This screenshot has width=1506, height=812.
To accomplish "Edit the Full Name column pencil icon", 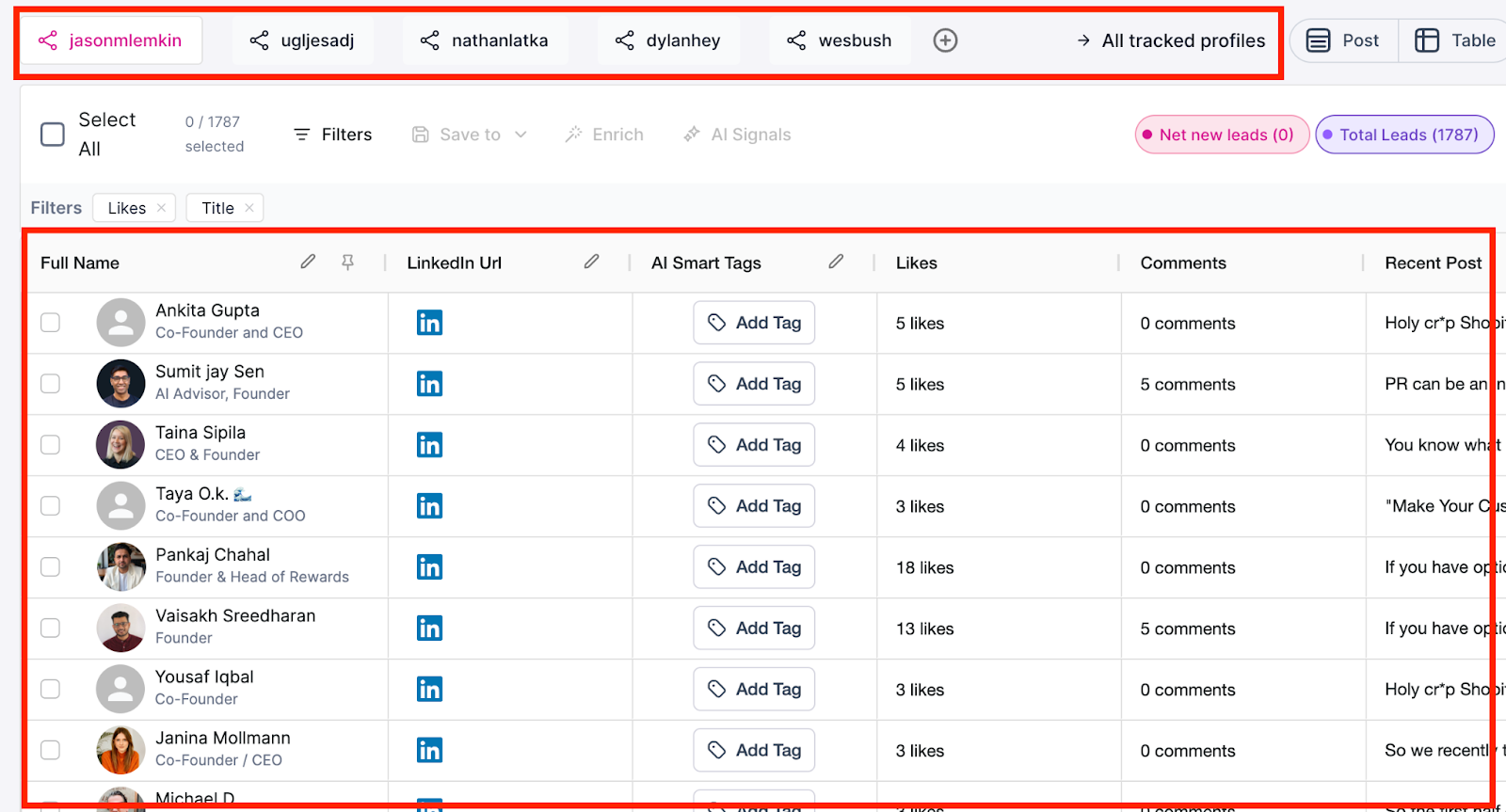I will [308, 262].
